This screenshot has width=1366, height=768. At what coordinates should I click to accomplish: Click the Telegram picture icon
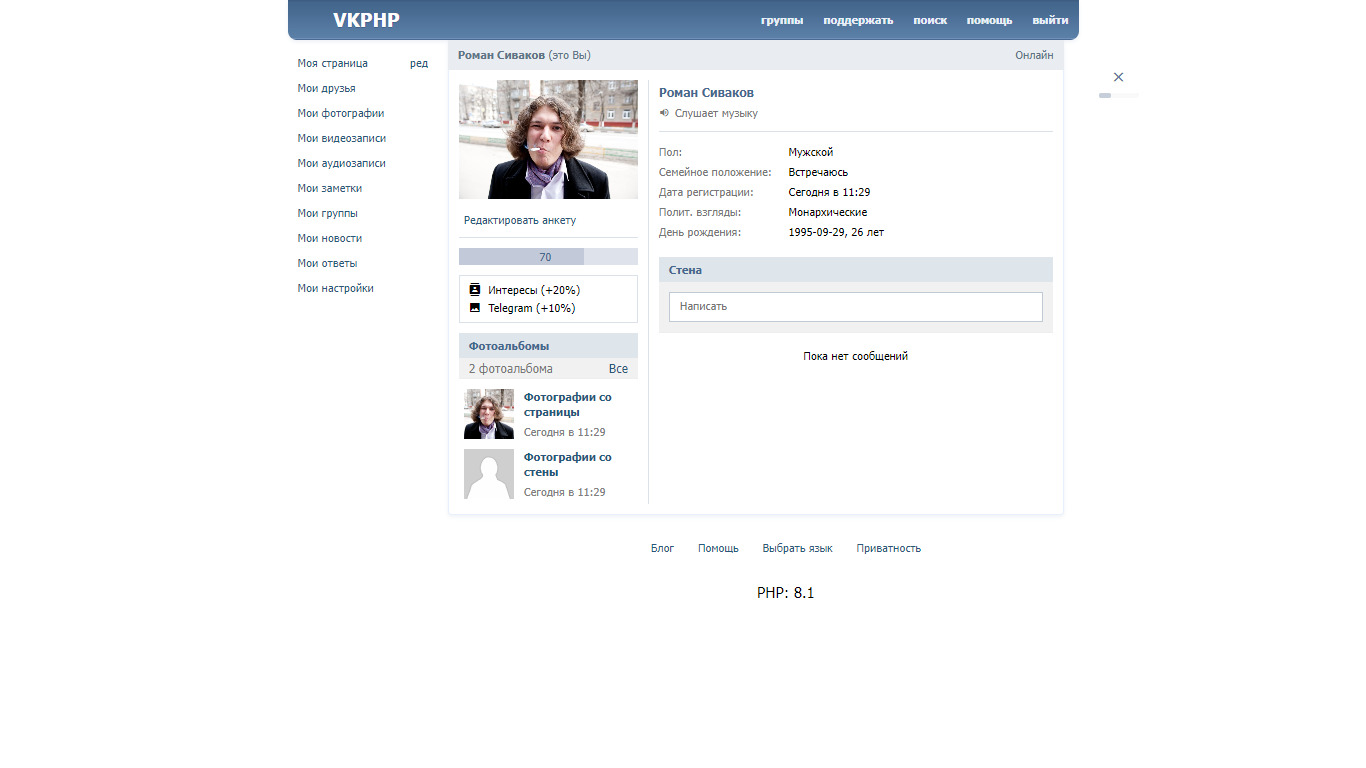475,308
